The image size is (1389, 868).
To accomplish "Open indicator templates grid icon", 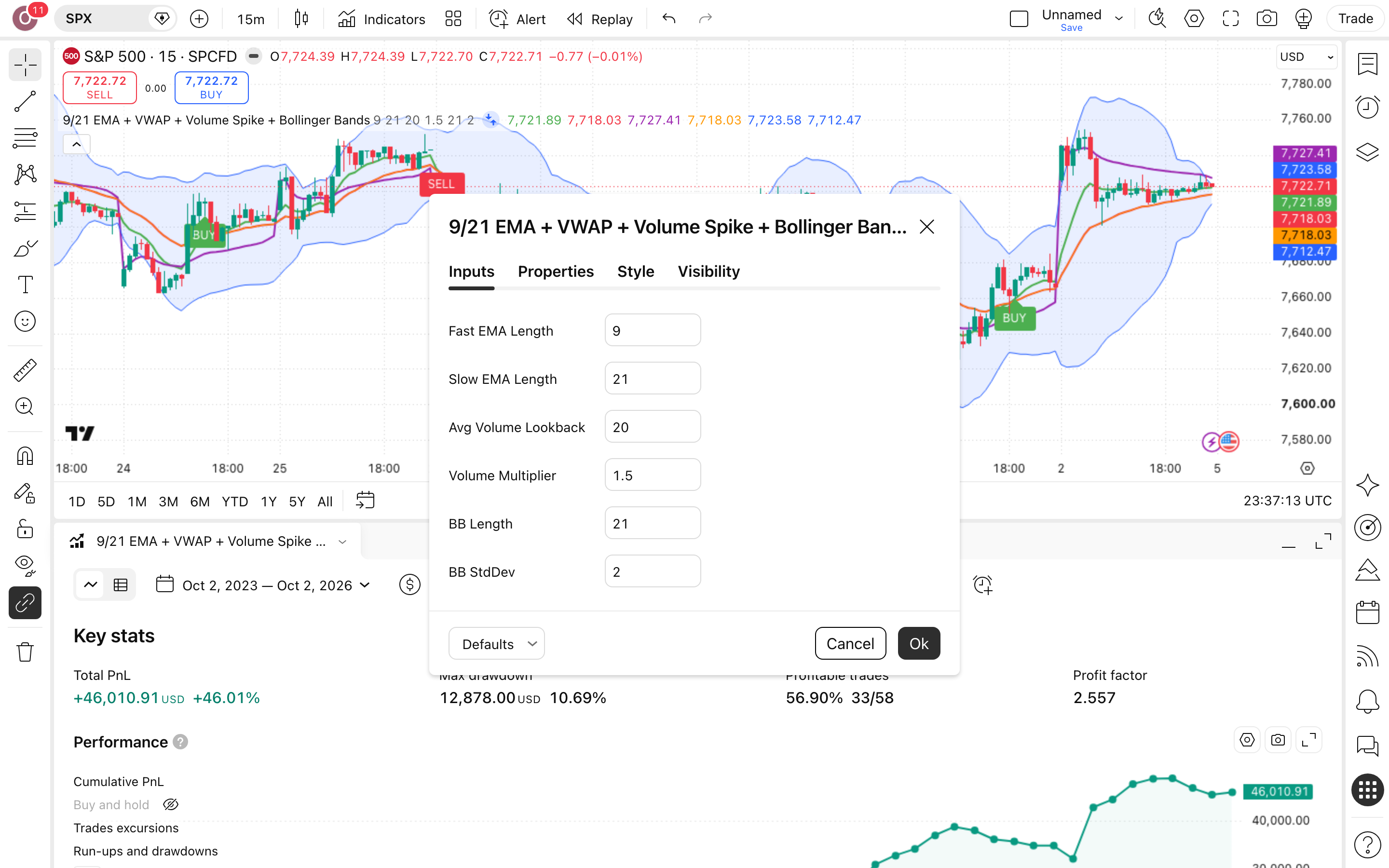I will [453, 19].
